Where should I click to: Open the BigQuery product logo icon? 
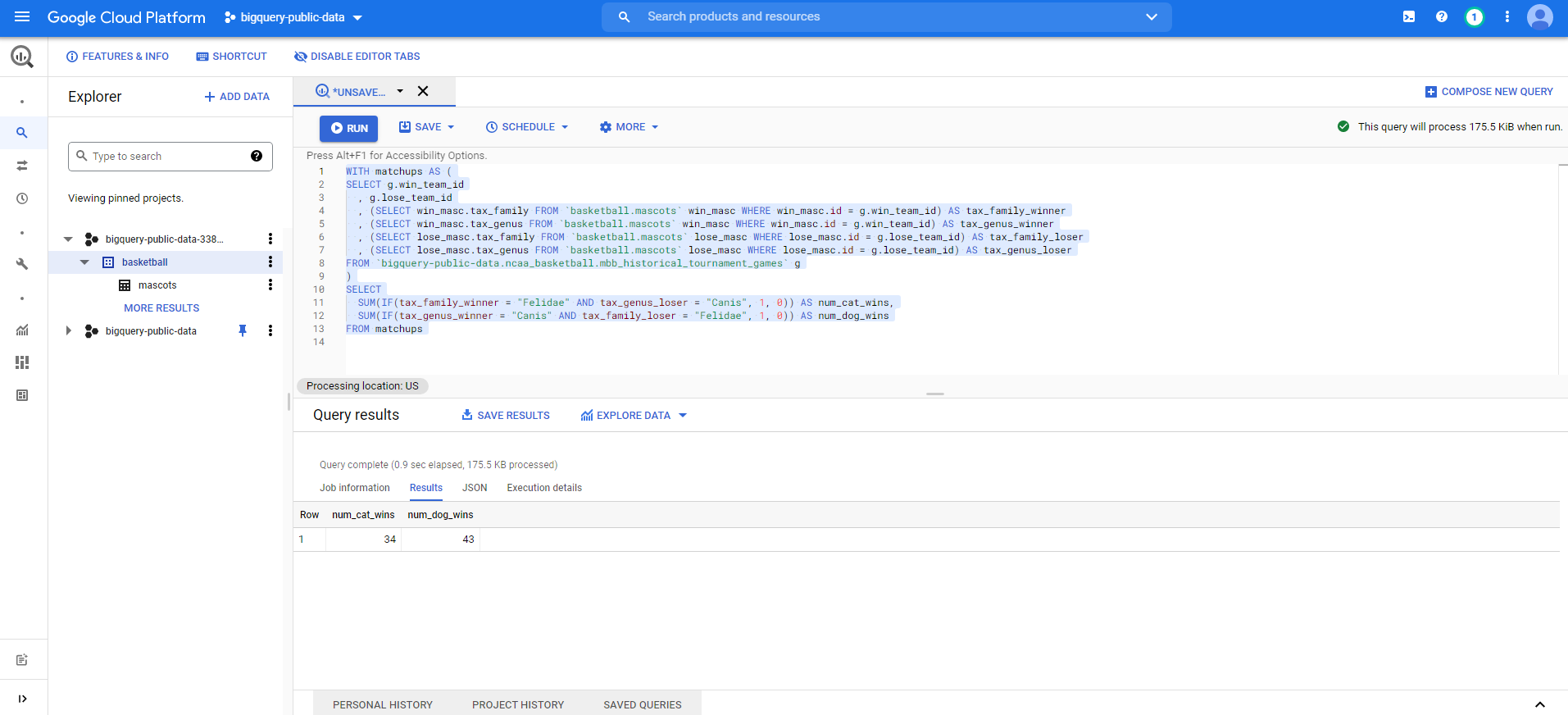click(22, 57)
